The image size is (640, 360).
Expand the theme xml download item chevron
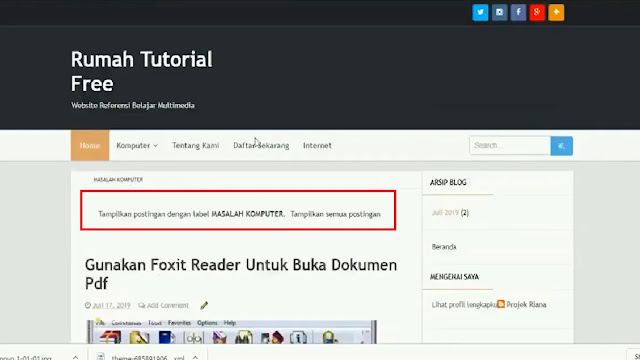196,357
